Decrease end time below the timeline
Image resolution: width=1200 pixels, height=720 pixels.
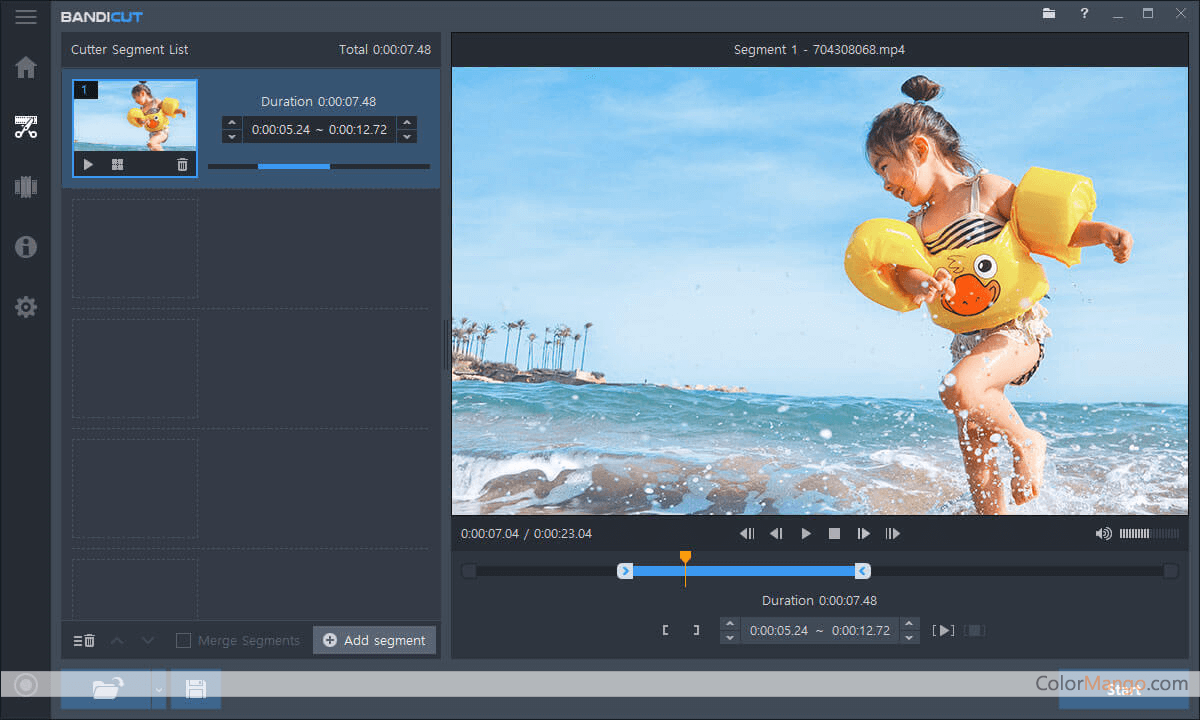click(909, 637)
